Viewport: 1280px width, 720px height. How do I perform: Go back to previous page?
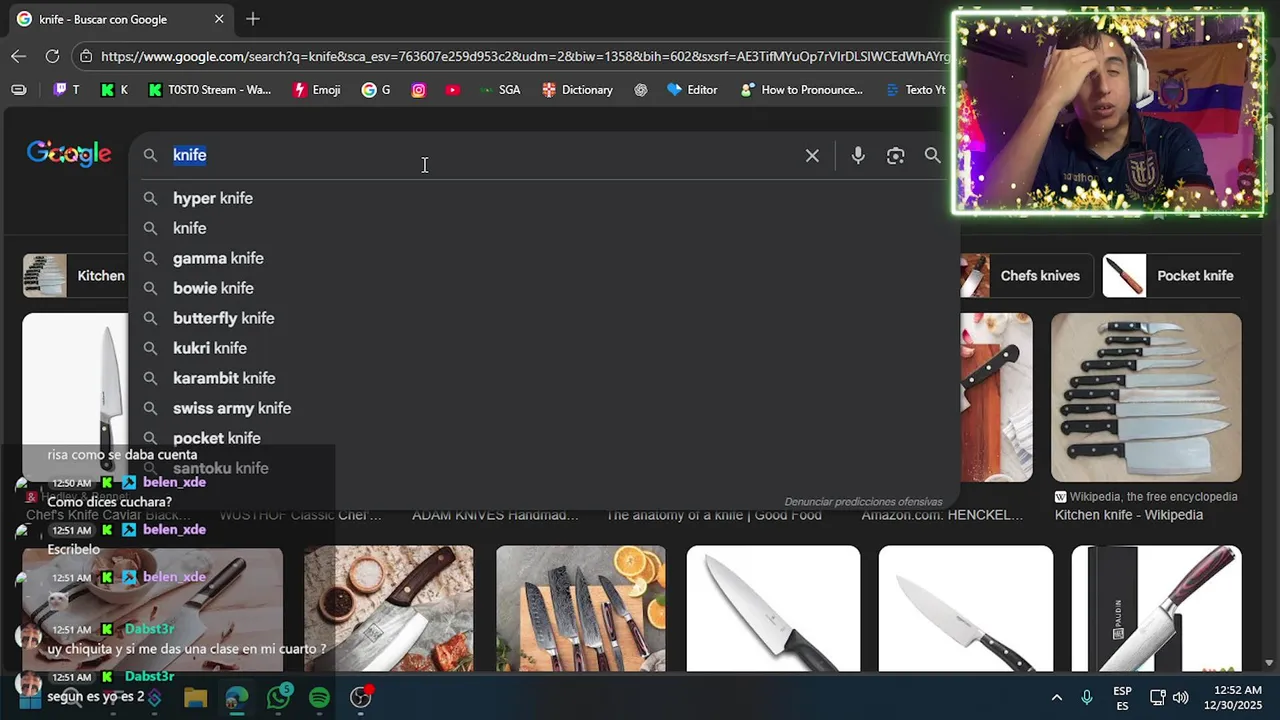pyautogui.click(x=19, y=56)
